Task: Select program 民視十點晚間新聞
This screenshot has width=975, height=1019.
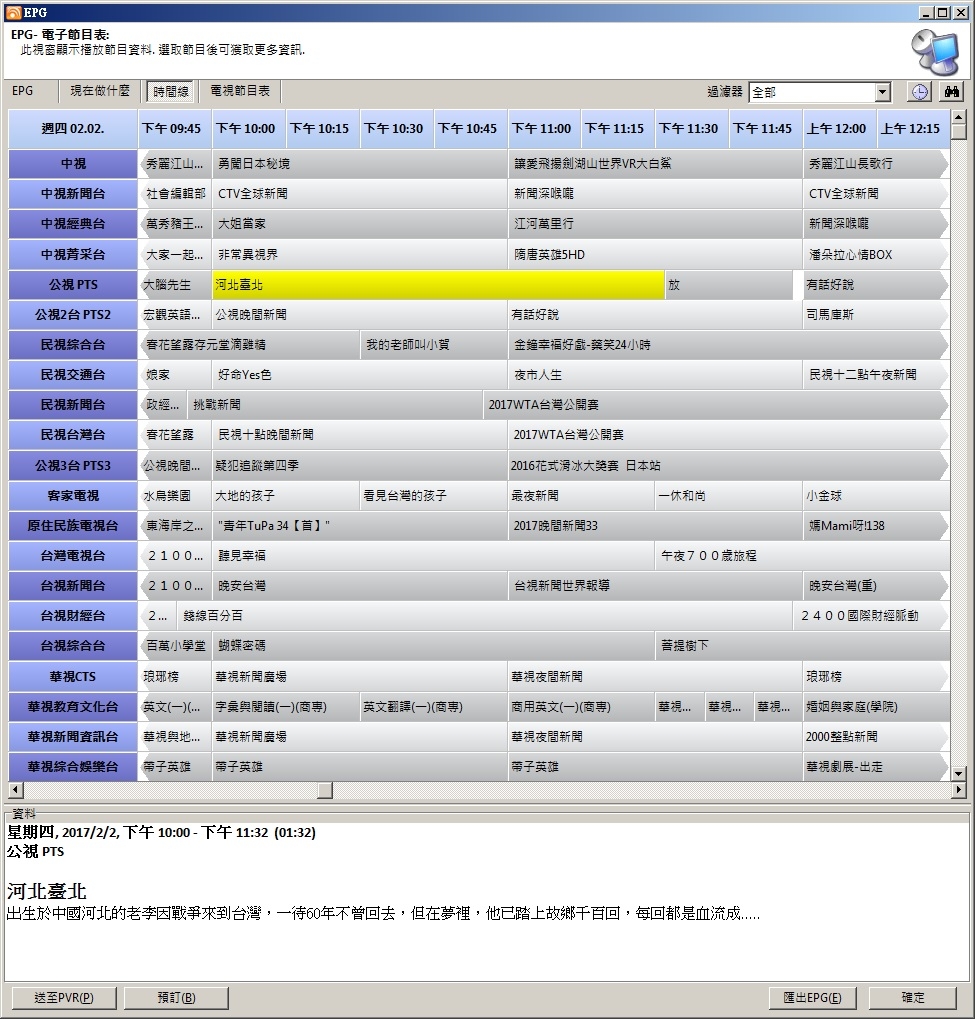Action: point(360,435)
